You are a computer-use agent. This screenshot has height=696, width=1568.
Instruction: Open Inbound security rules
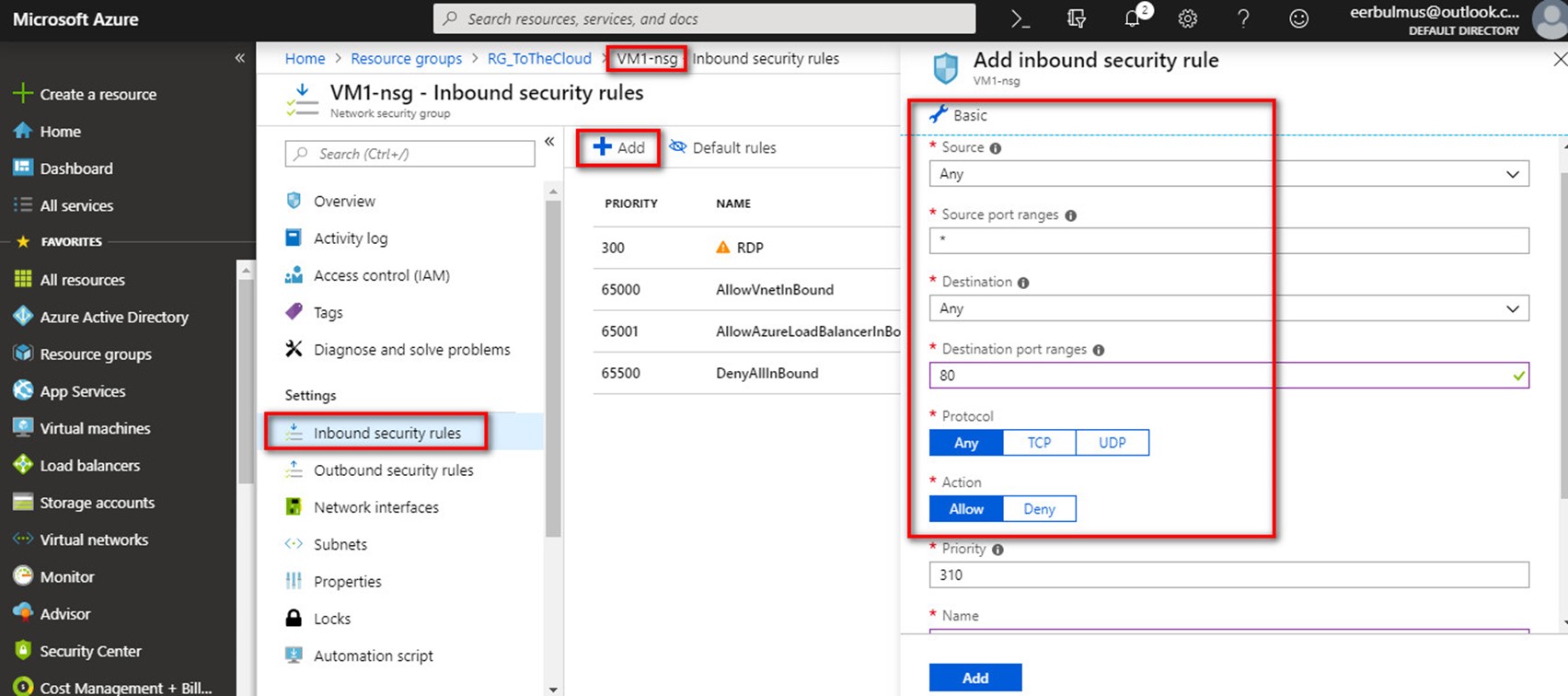(x=387, y=433)
